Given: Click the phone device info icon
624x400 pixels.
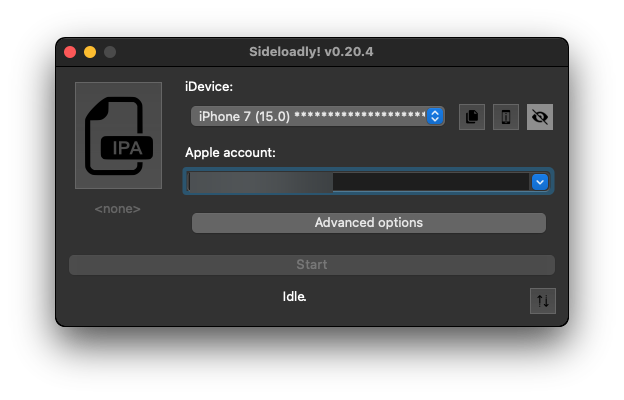Looking at the screenshot, I should (505, 117).
